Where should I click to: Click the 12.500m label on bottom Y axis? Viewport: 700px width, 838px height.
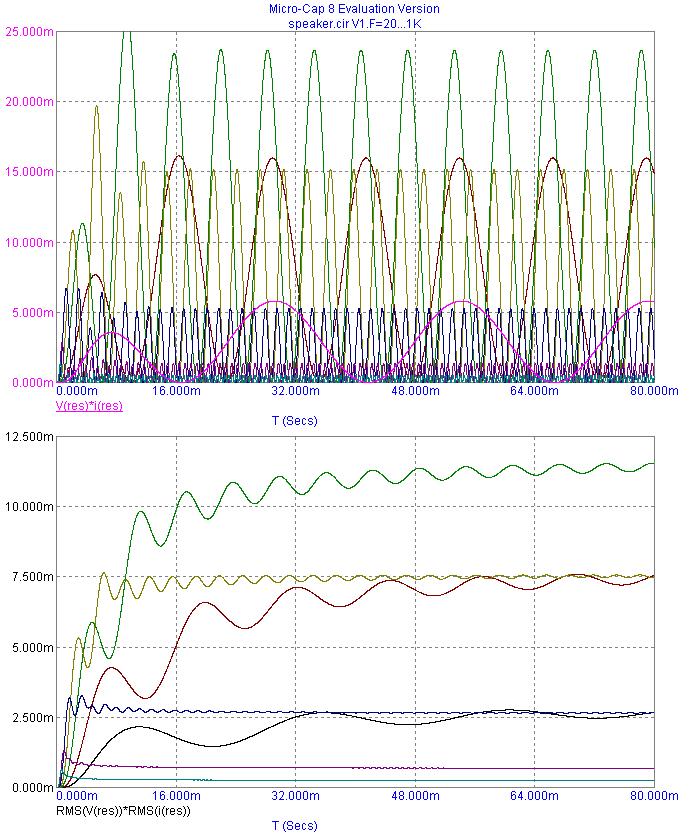tap(29, 437)
